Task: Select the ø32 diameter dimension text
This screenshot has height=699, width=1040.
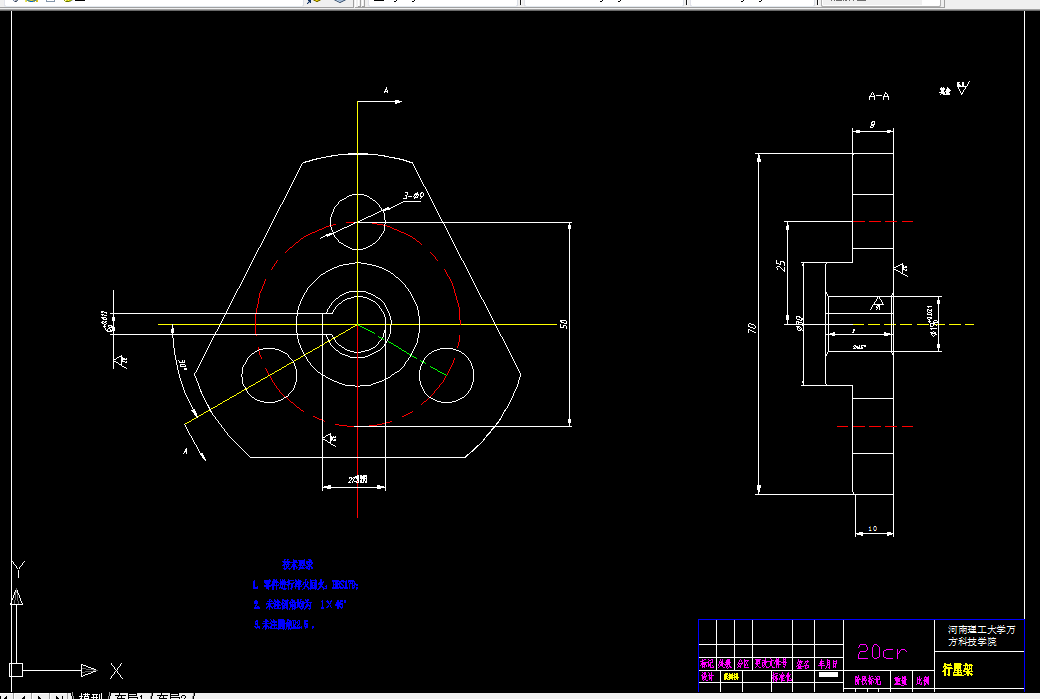Action: (799, 323)
